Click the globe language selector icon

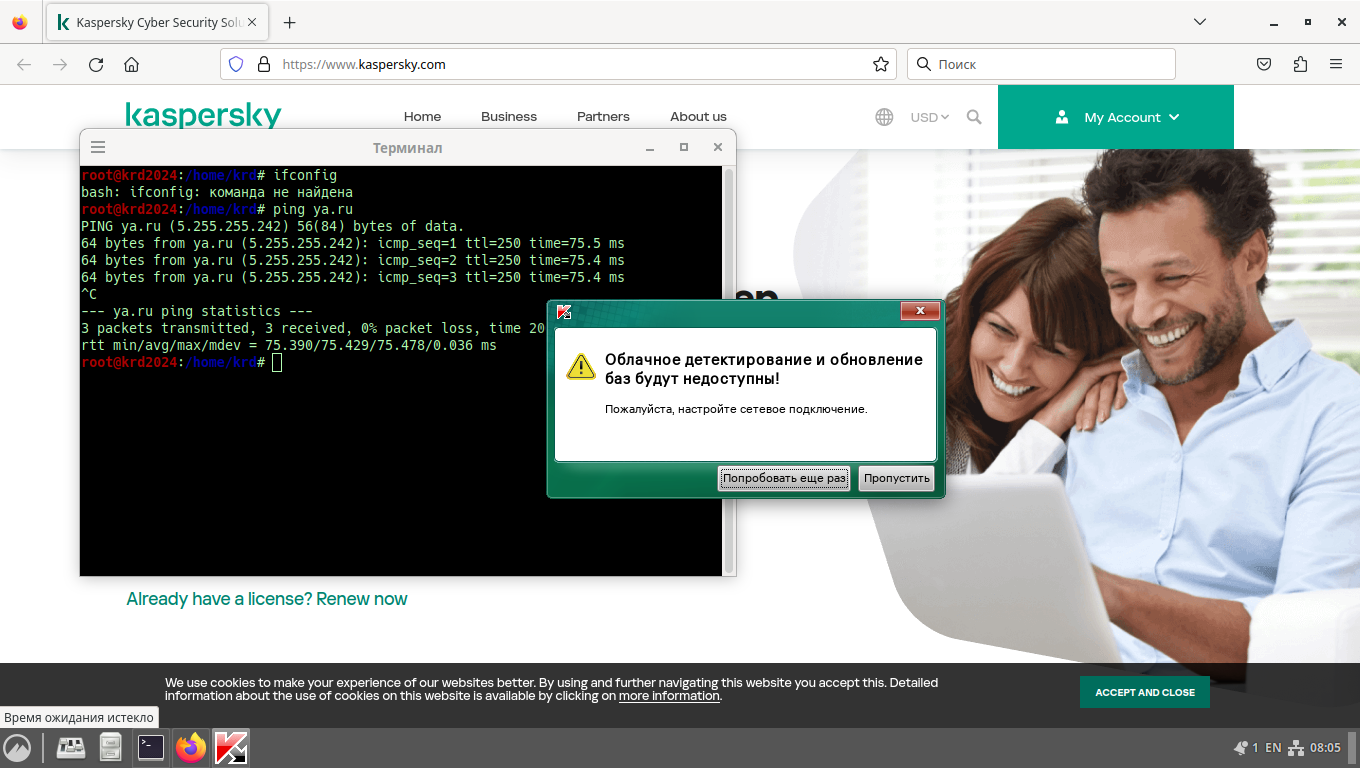coord(884,117)
